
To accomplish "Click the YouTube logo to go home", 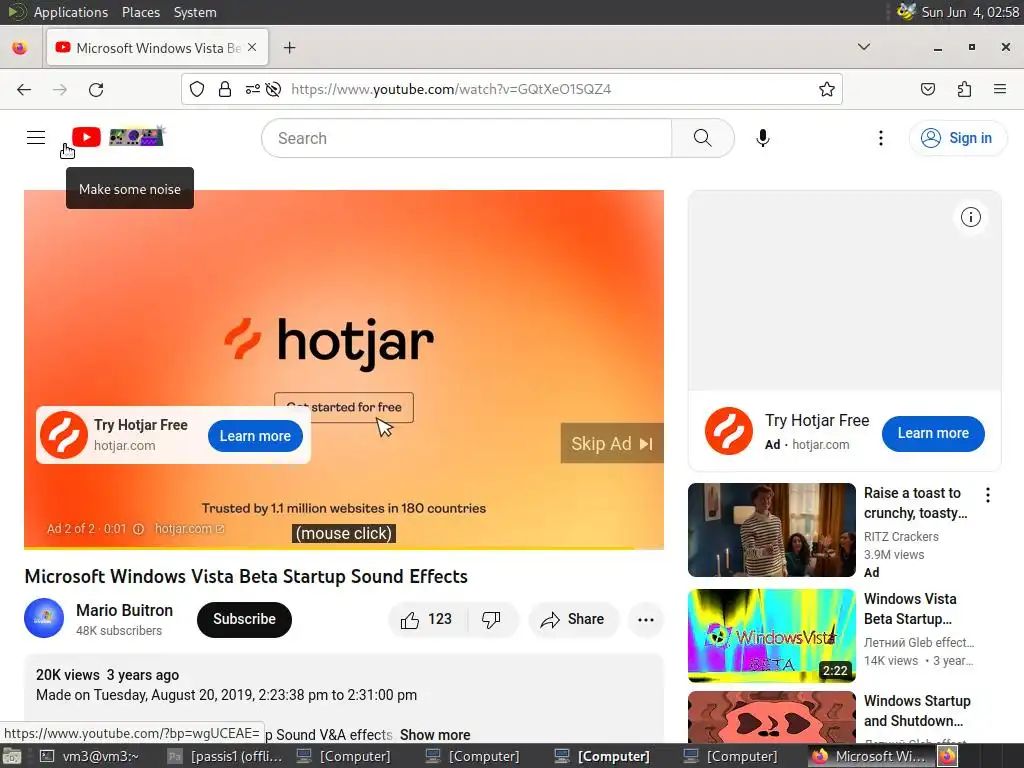I will pos(86,137).
